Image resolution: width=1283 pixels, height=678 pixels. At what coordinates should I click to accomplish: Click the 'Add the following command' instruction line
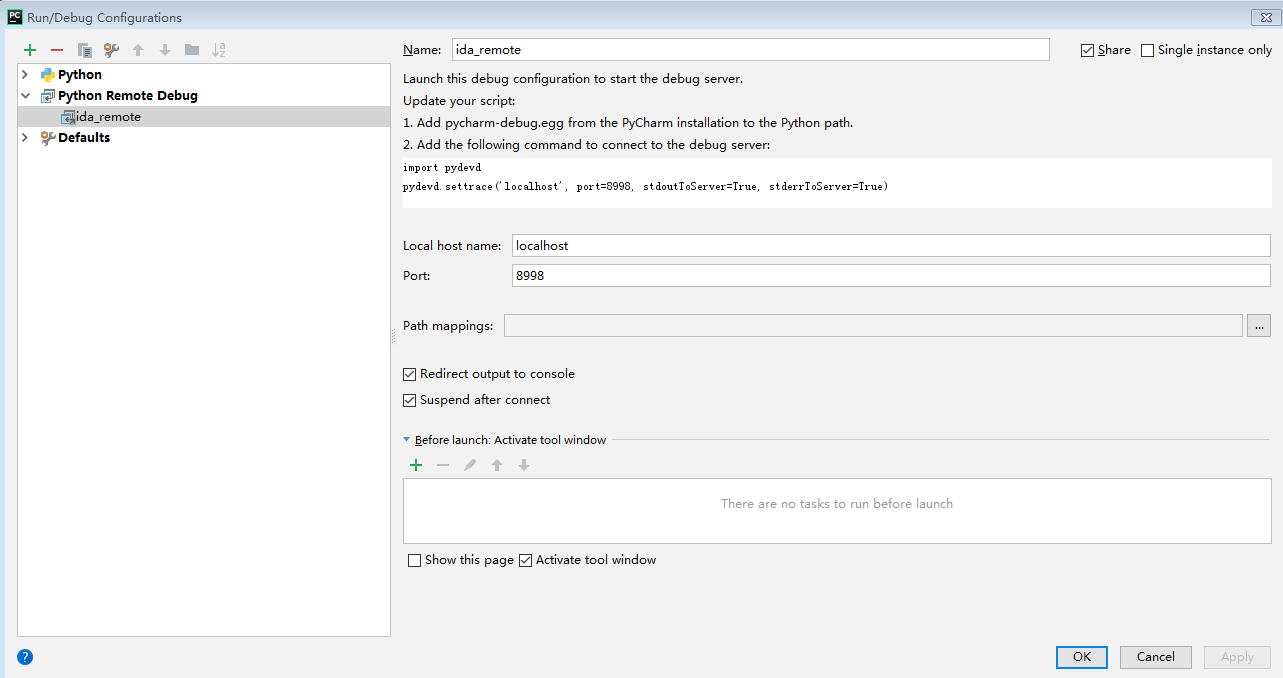click(587, 145)
